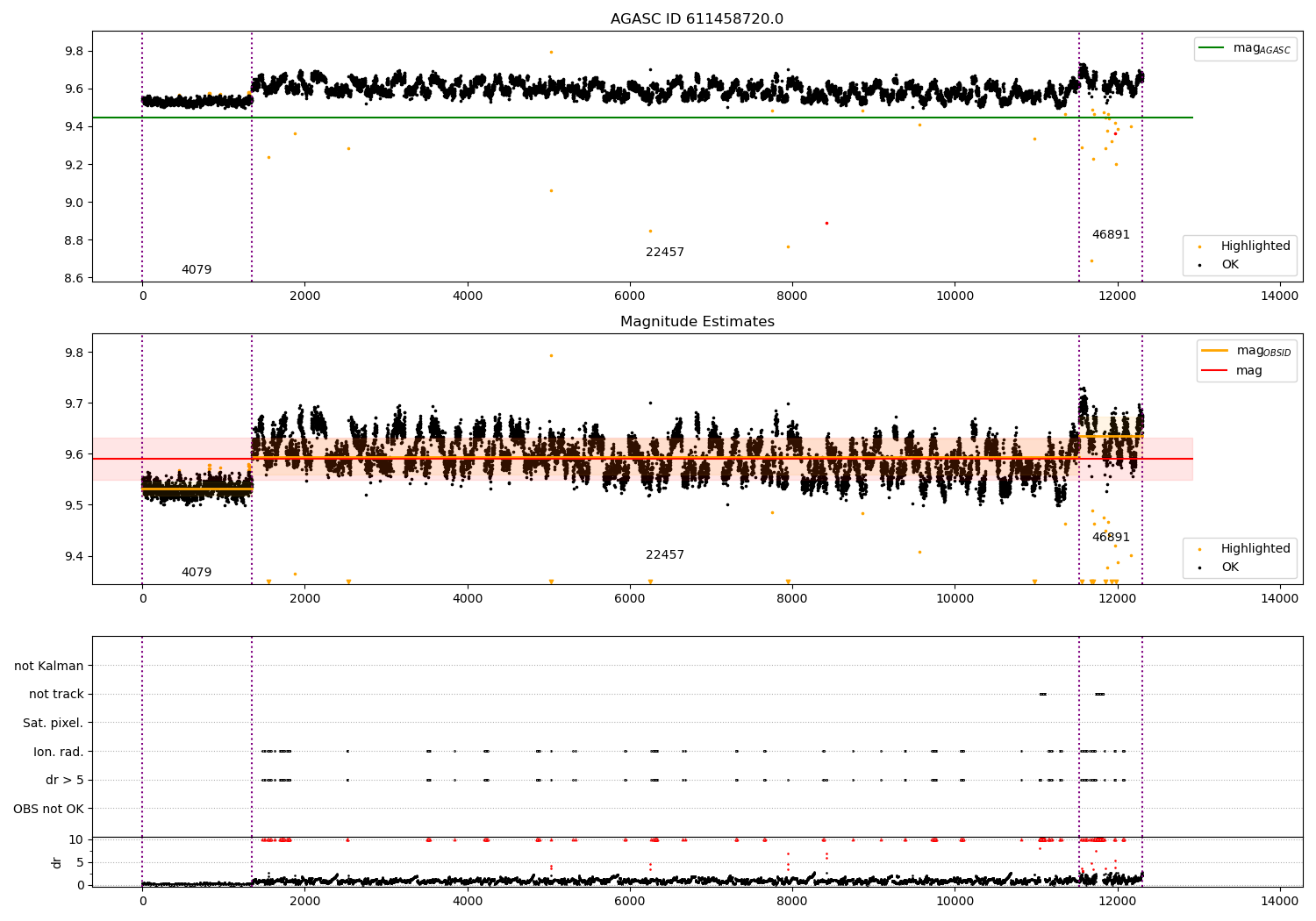Click the '4079' label in Magnitude Estimates plot
1316x921 pixels.
(x=197, y=573)
